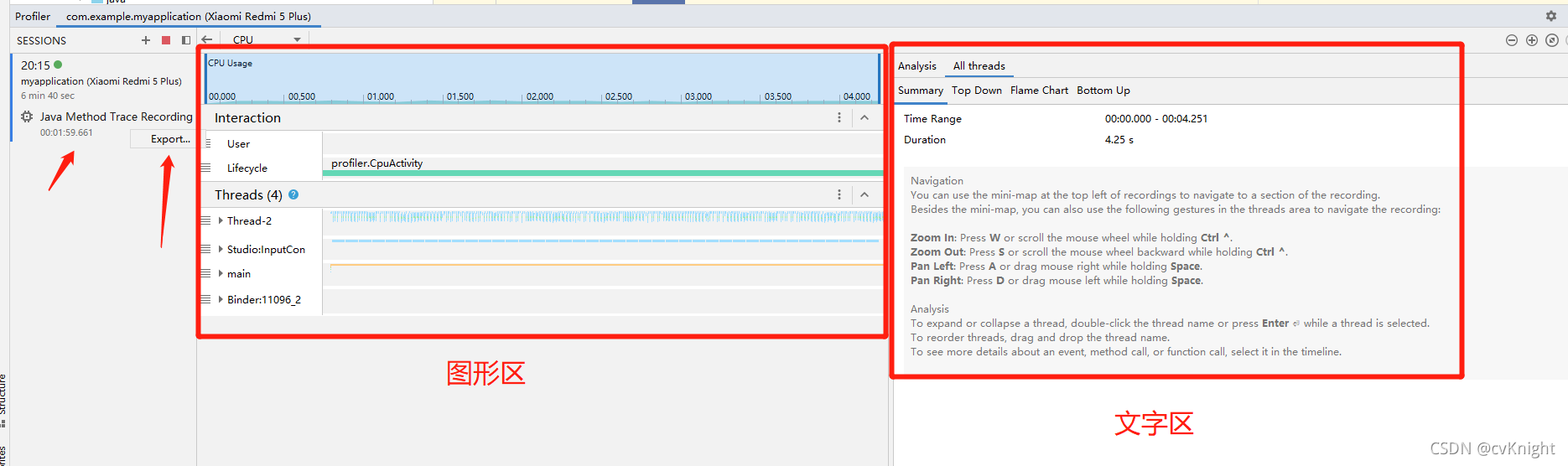This screenshot has width=1568, height=466.
Task: Collapse the Threads section
Action: click(x=864, y=194)
